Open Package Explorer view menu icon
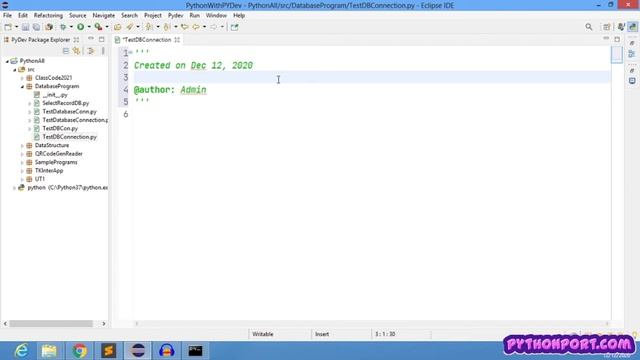640x360 pixels. tap(103, 51)
